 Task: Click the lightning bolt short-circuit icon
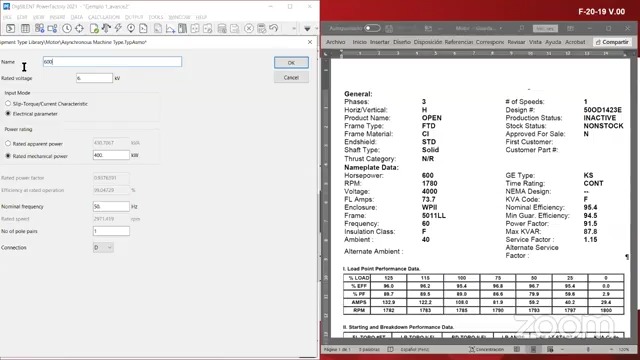118,28
